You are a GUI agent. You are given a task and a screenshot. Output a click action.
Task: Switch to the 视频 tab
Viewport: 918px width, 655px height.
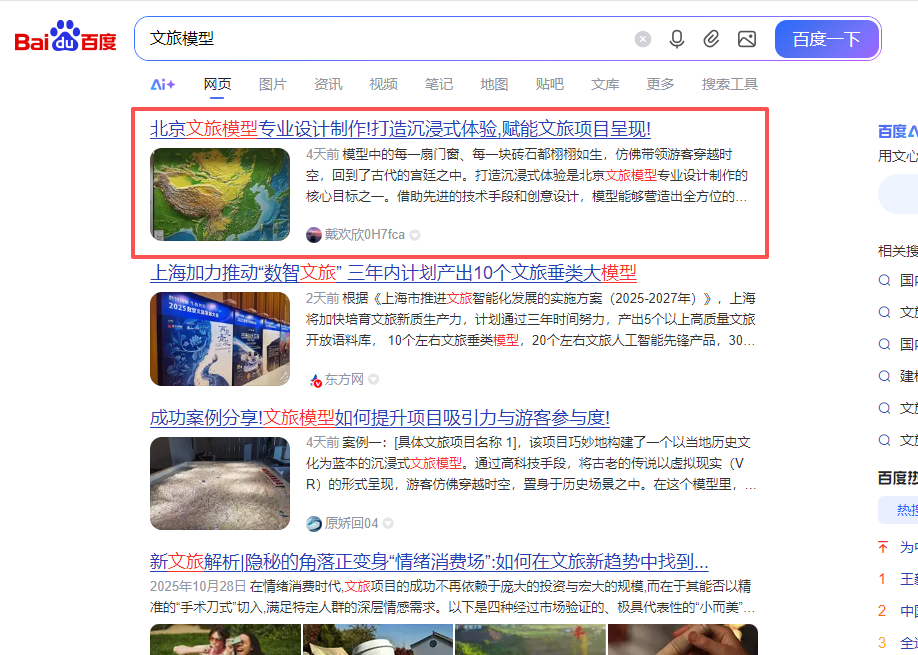pos(383,84)
